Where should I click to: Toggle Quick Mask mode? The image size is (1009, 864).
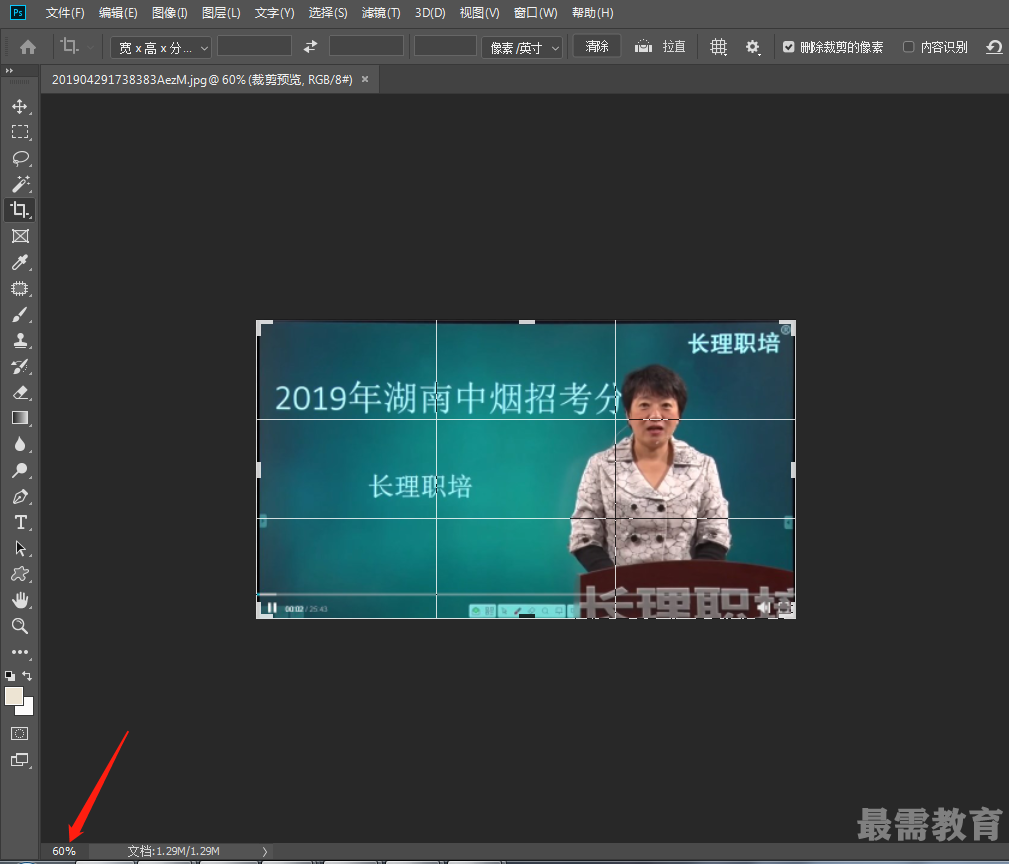[20, 733]
